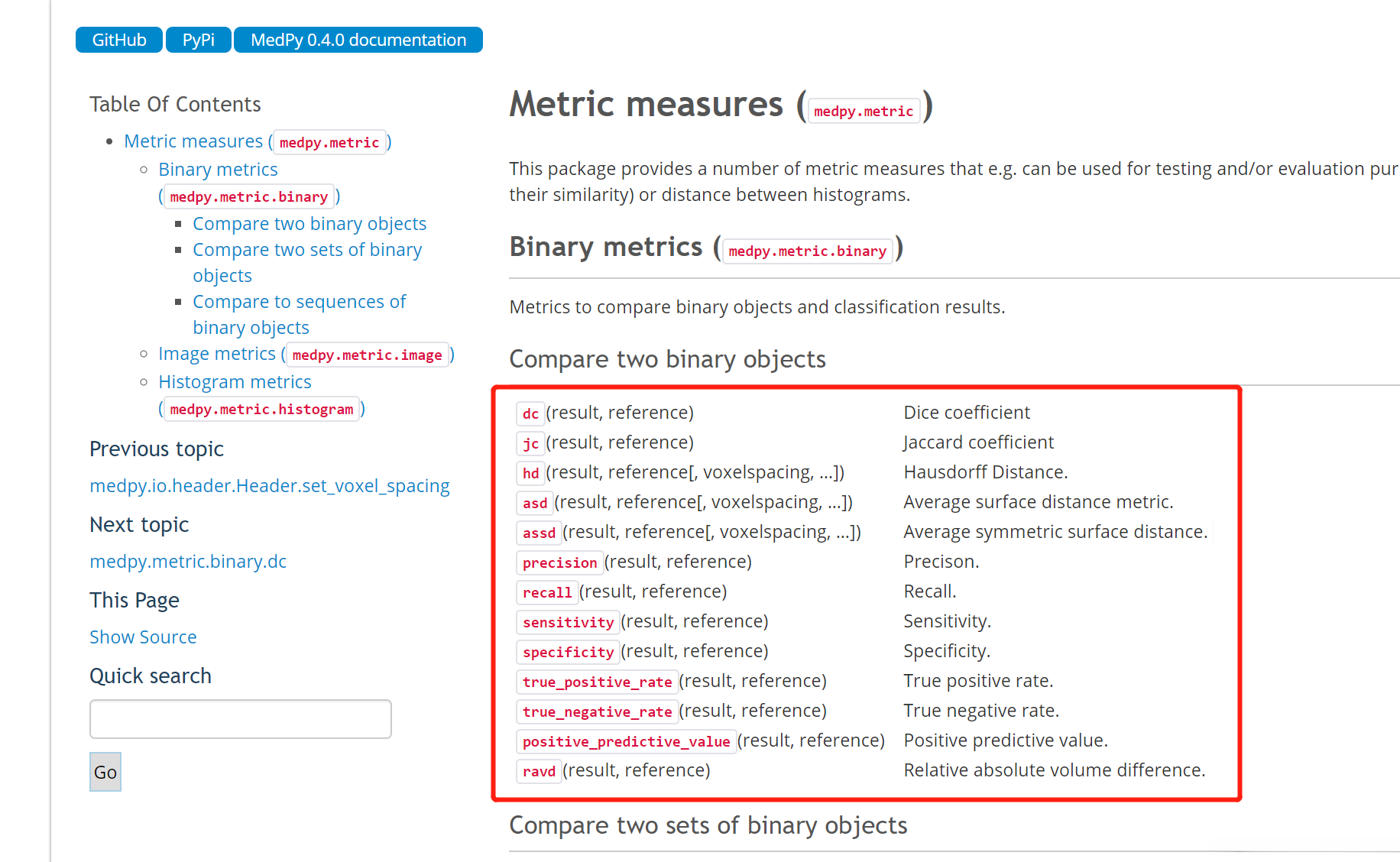Click the Show Source link
The height and width of the screenshot is (862, 1400).
(x=143, y=637)
